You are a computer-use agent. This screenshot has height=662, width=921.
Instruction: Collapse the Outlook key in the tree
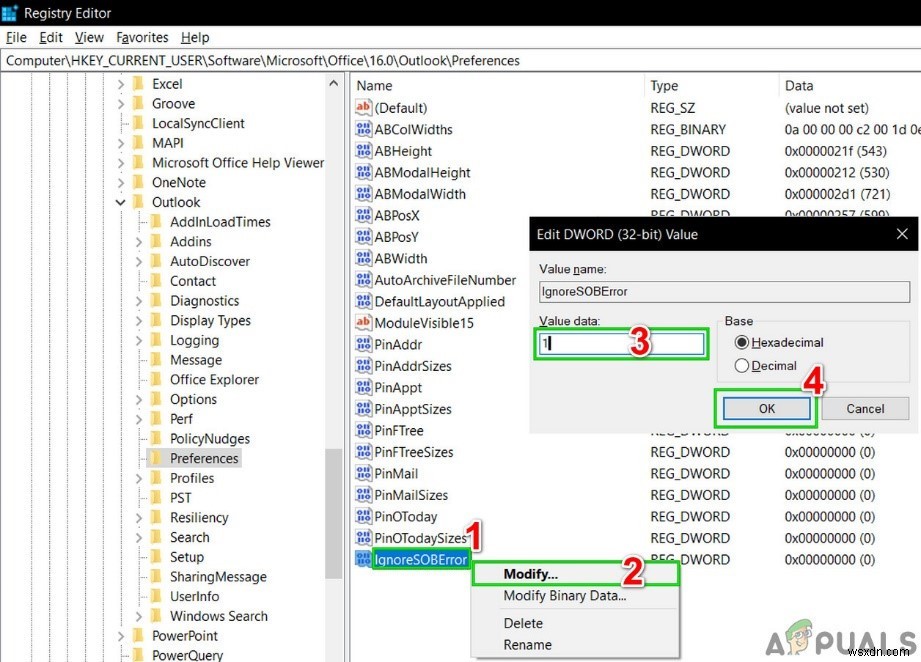[119, 202]
